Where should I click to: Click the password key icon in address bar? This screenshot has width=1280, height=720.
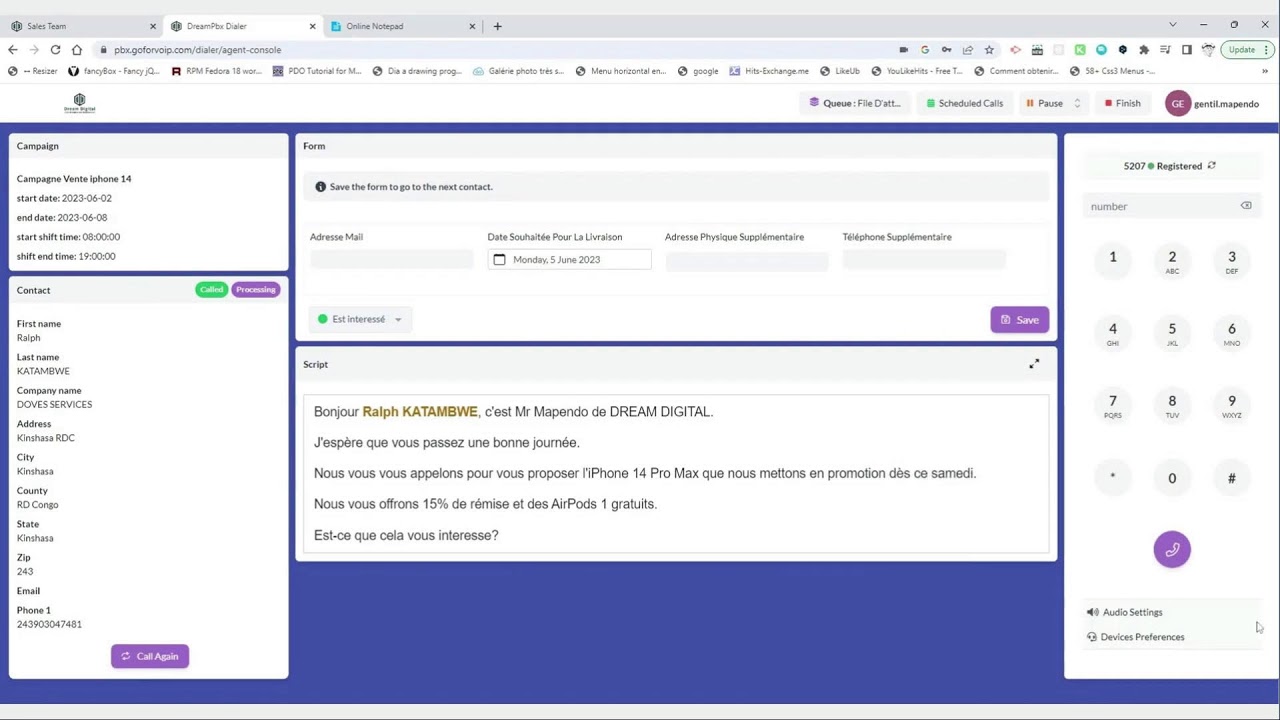tap(946, 49)
